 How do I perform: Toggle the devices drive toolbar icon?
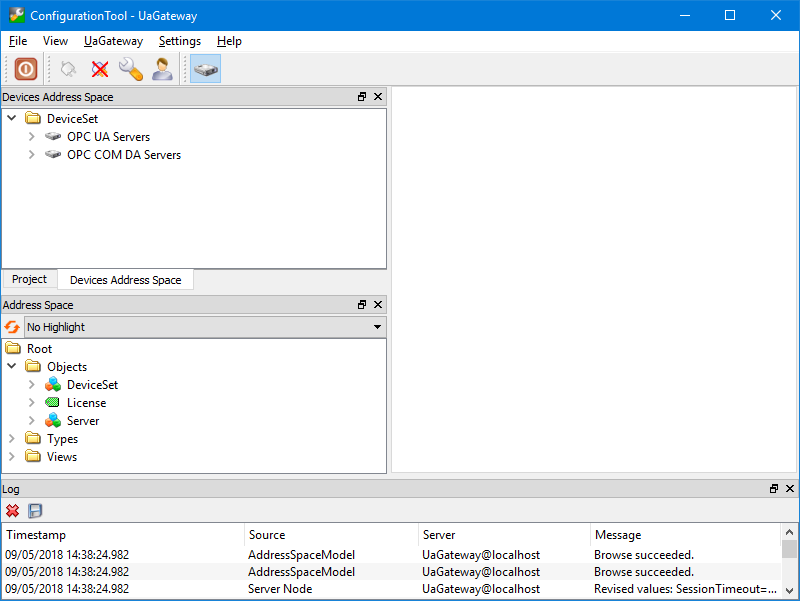click(x=204, y=69)
